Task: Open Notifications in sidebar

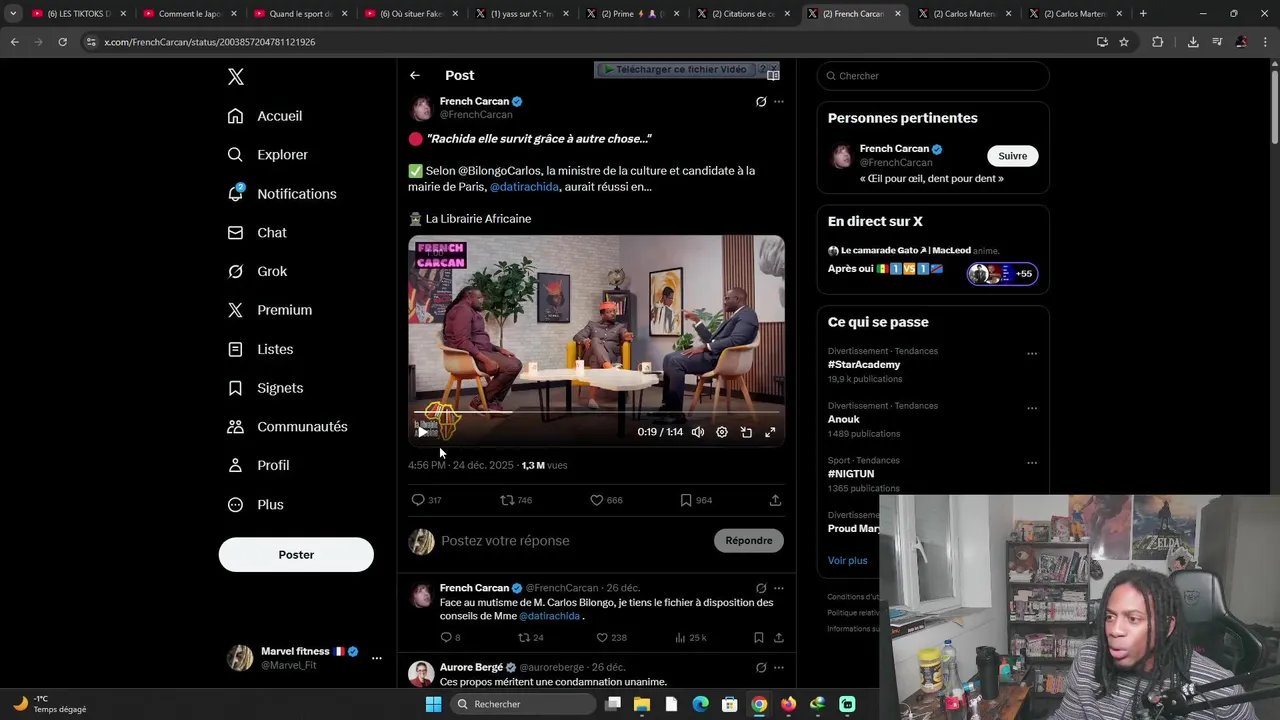Action: (282, 194)
